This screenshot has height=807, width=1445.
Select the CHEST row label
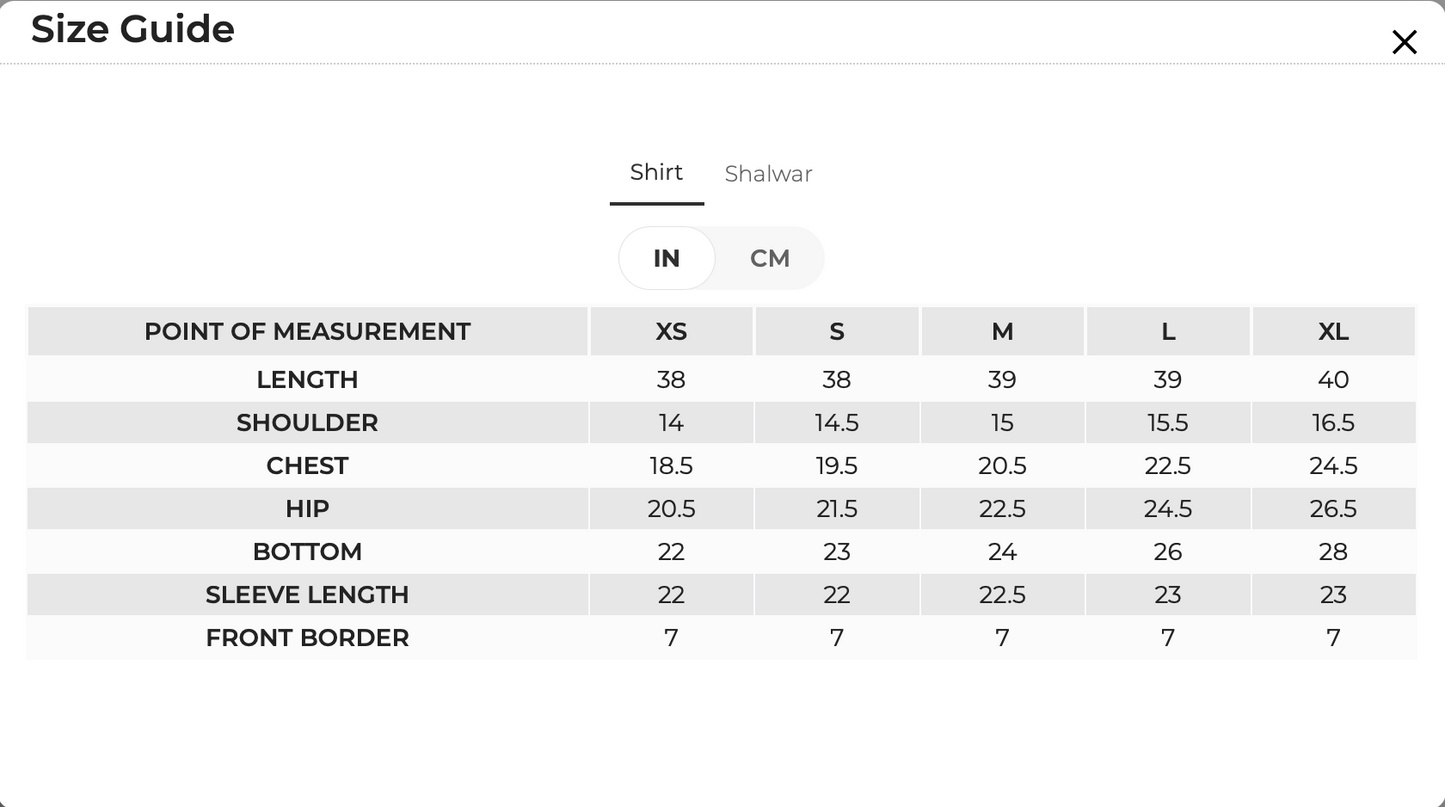307,466
